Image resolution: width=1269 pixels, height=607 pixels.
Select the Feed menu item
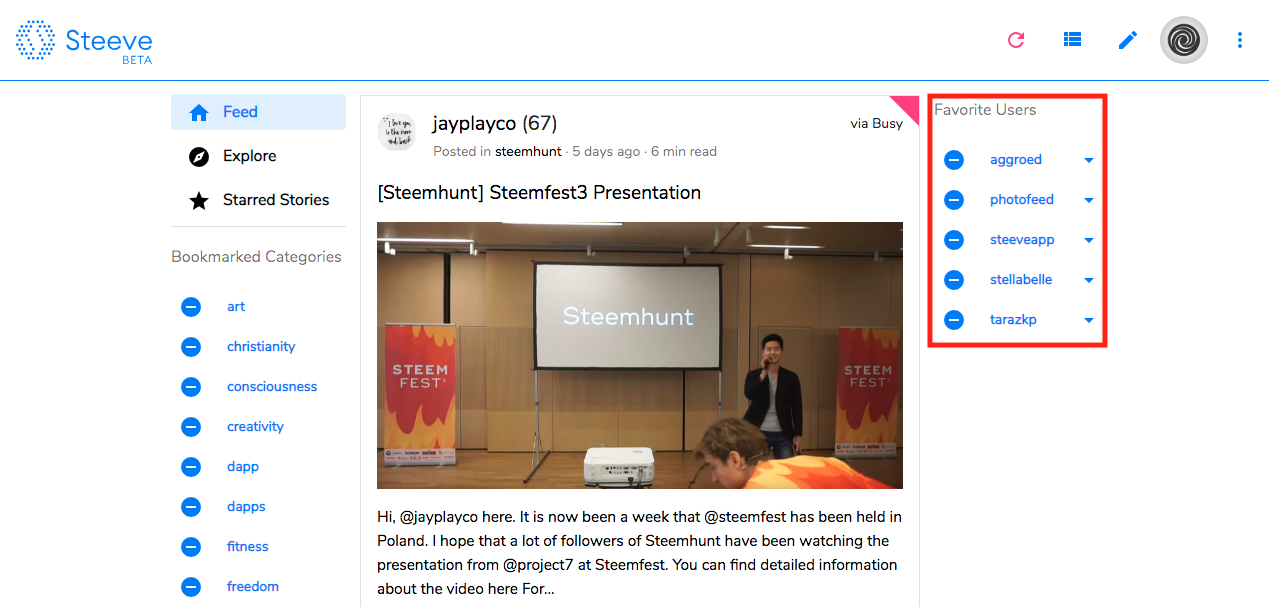click(x=258, y=112)
